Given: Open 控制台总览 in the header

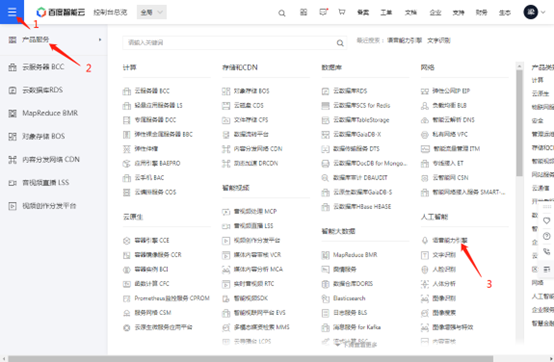Looking at the screenshot, I should (110, 12).
